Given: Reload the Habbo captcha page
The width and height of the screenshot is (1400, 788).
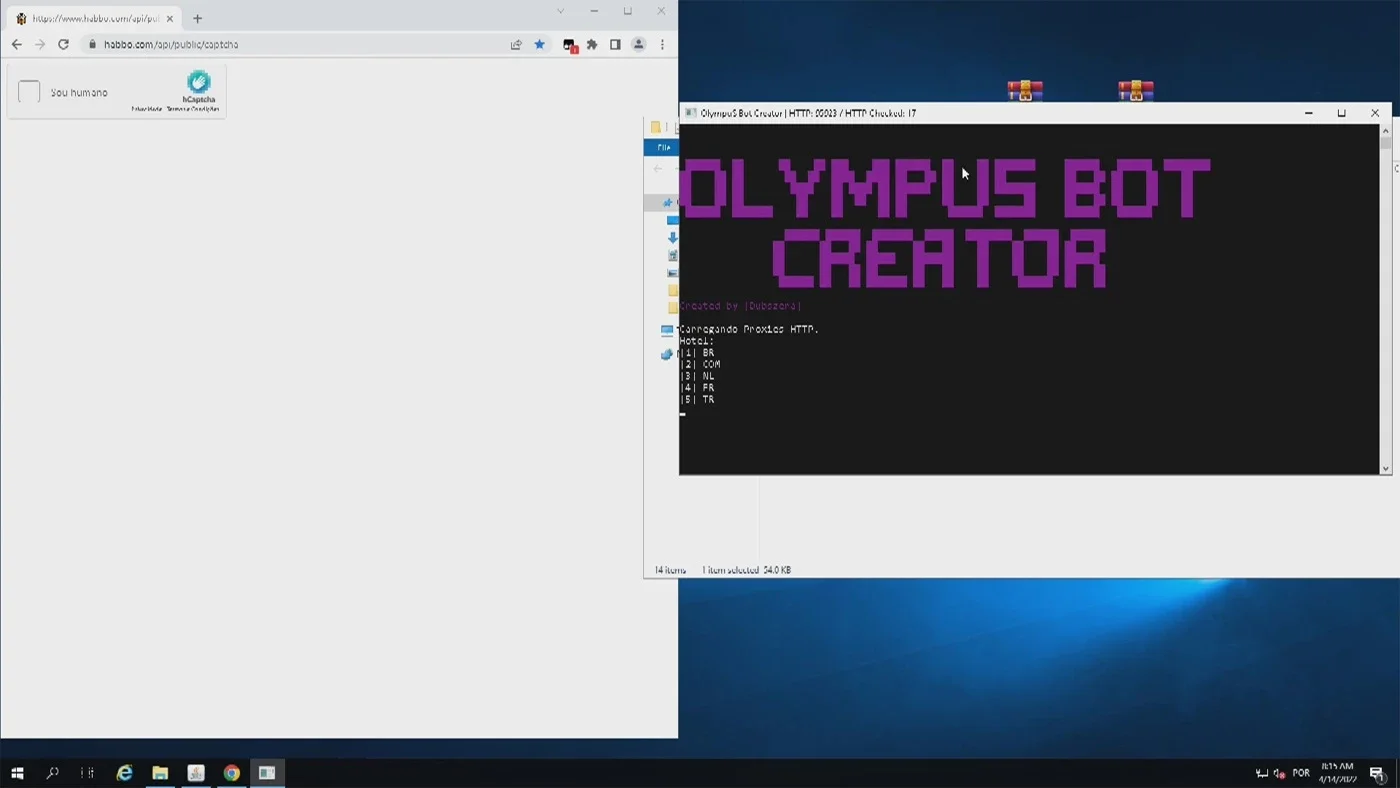Looking at the screenshot, I should 63,44.
